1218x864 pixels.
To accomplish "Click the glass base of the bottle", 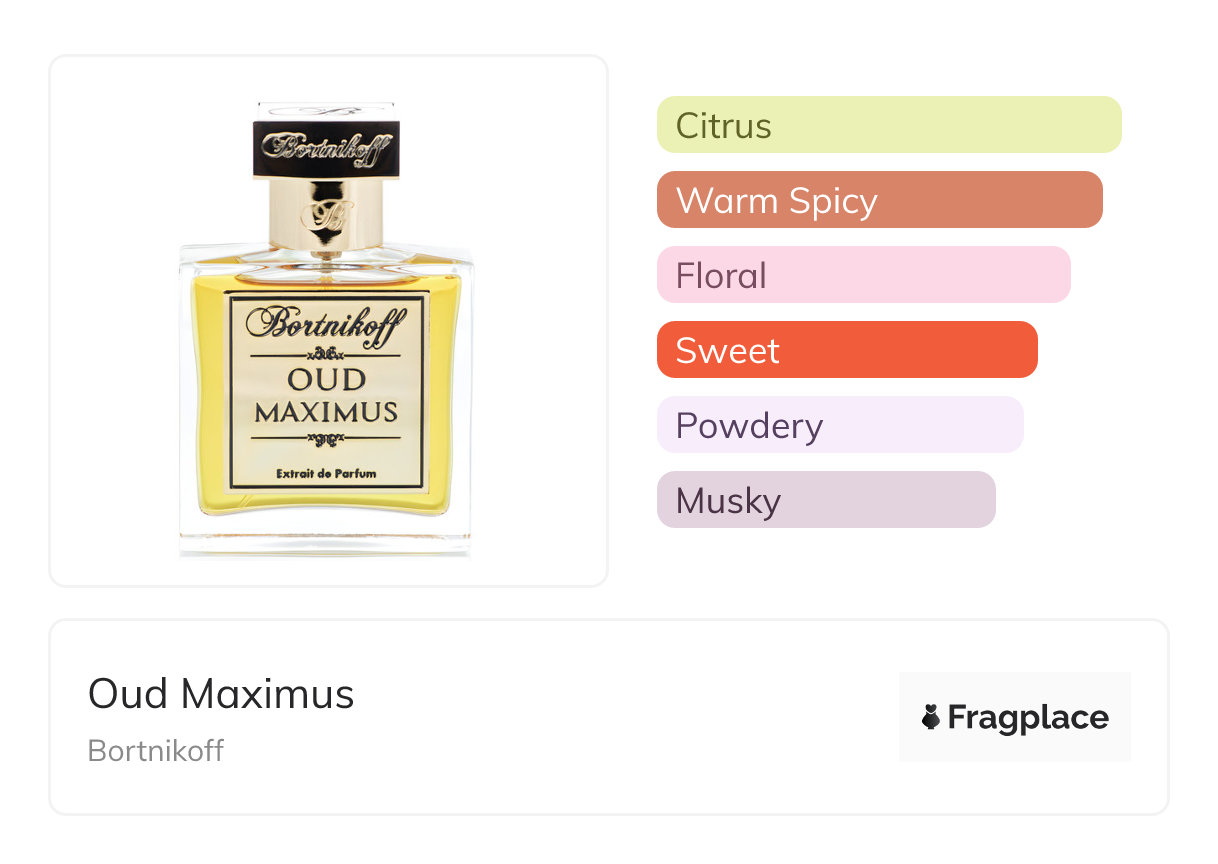I will (x=325, y=538).
